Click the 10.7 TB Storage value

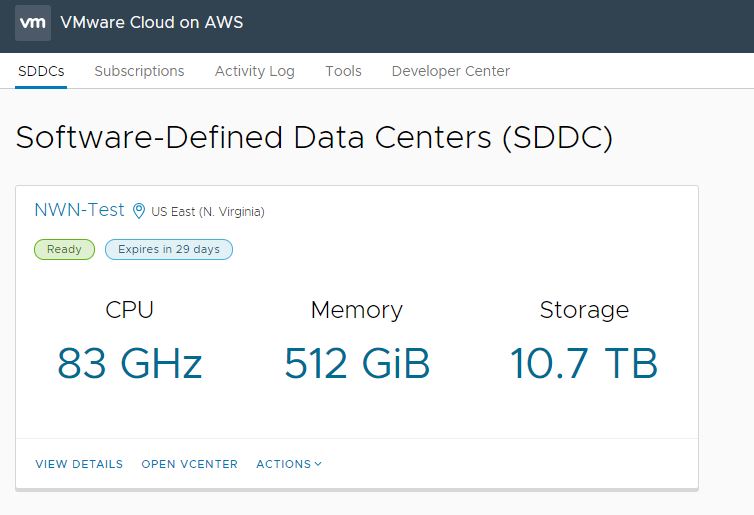584,364
